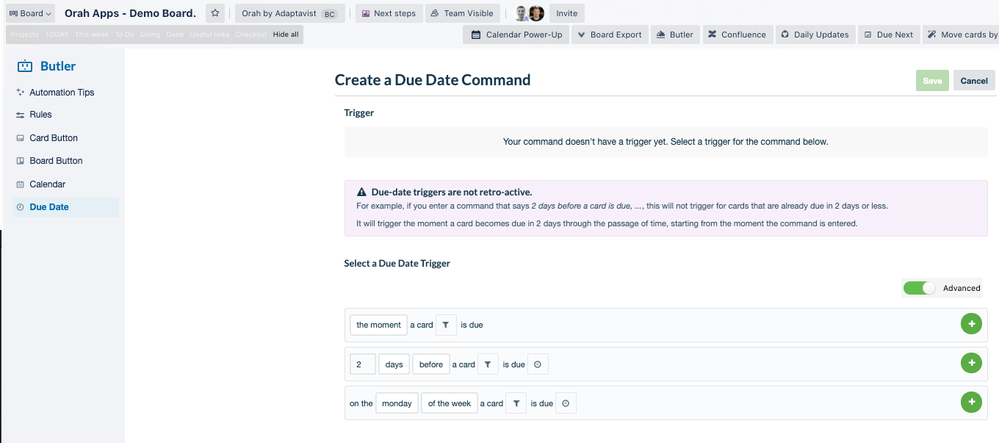Open card filter in 'the moment' row
999x443 pixels.
pos(445,325)
